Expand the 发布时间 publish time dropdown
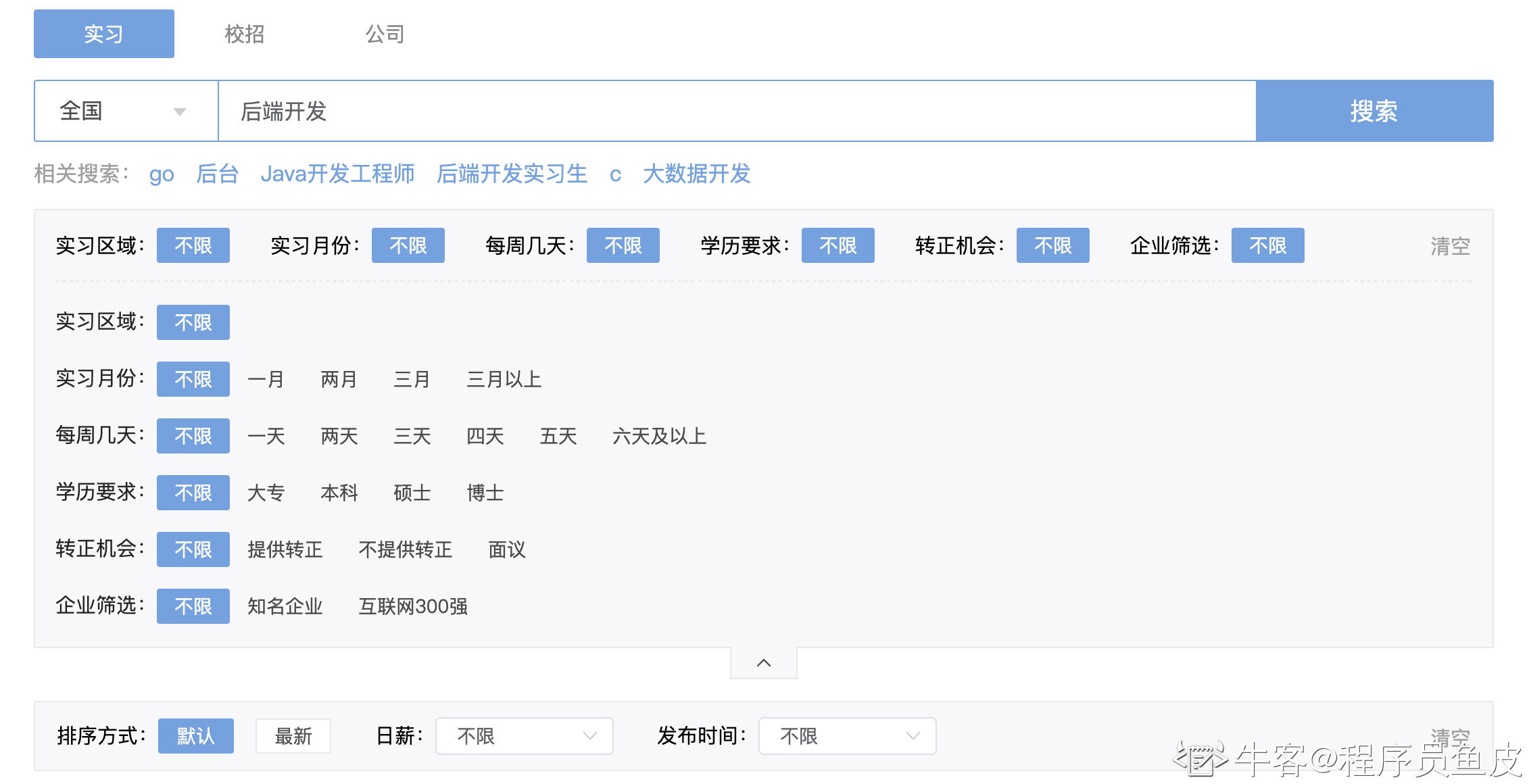The height and width of the screenshot is (784, 1529). [847, 736]
